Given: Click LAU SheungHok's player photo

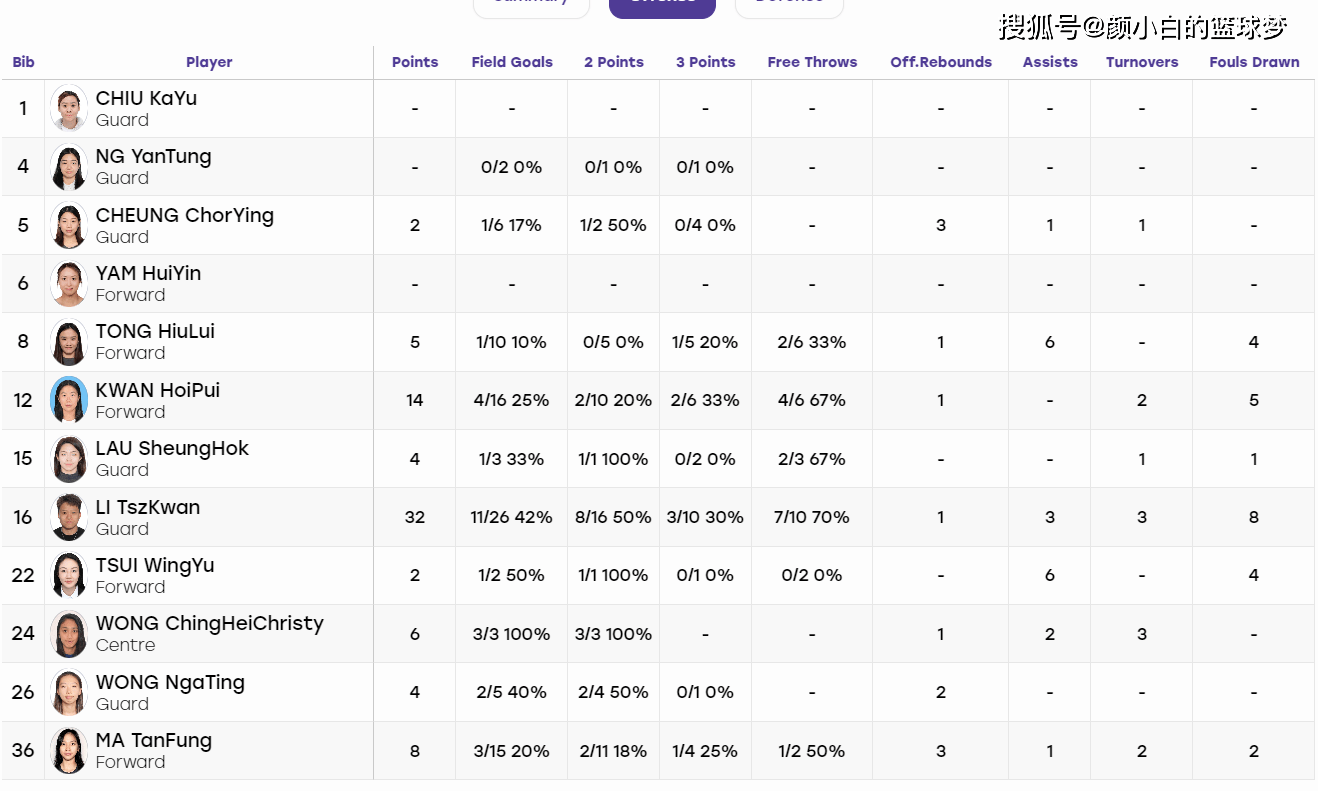Looking at the screenshot, I should click(69, 459).
